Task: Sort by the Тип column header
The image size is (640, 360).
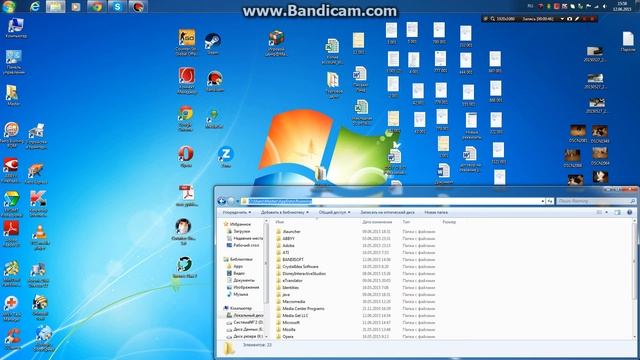Action: tap(406, 222)
